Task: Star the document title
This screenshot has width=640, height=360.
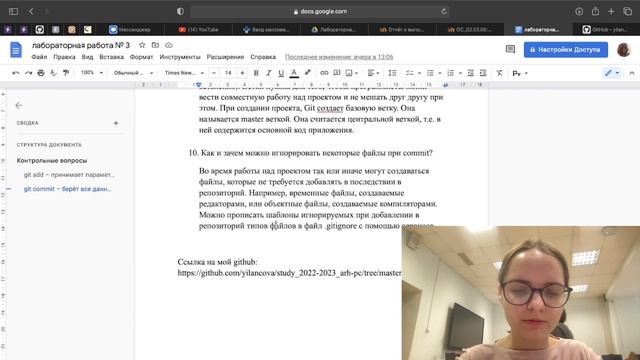Action: tap(142, 45)
